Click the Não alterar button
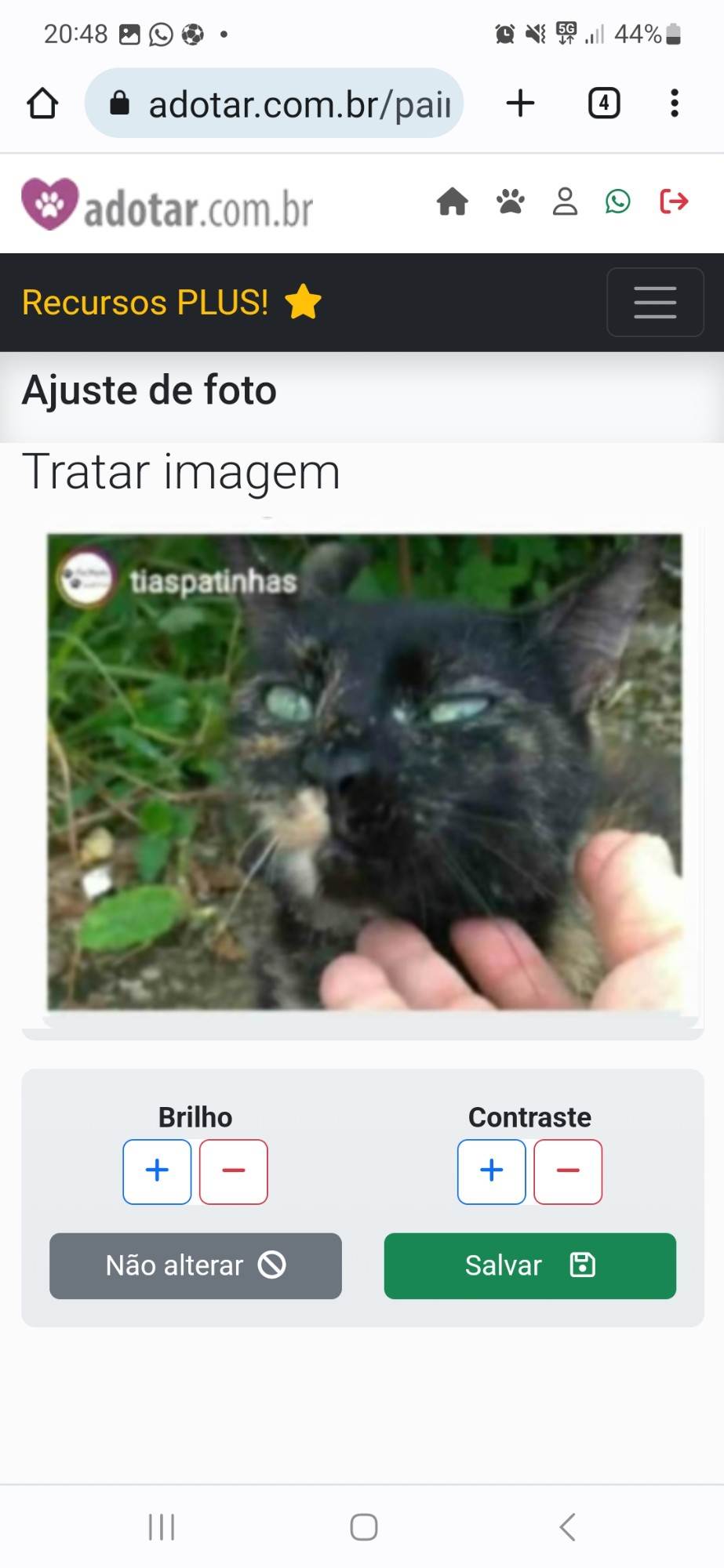Viewport: 724px width, 1568px height. coord(195,1265)
